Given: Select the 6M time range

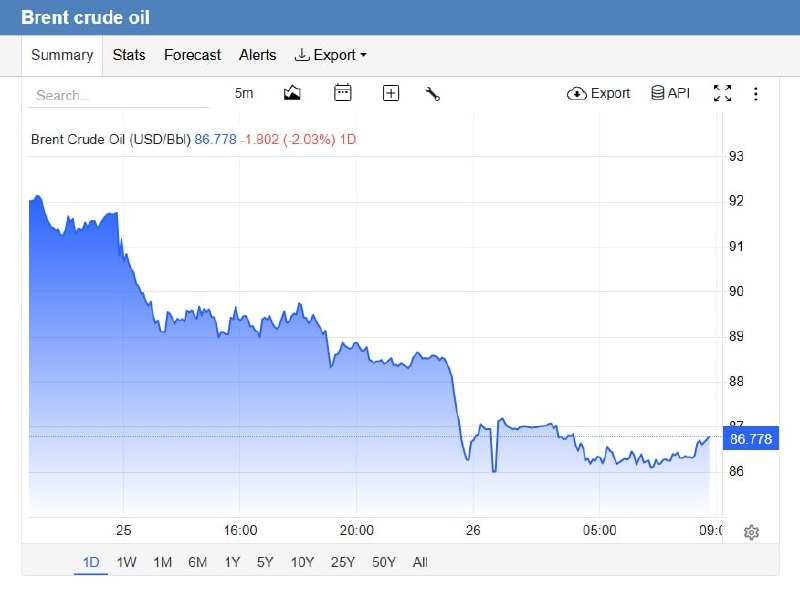Looking at the screenshot, I should pyautogui.click(x=197, y=562).
